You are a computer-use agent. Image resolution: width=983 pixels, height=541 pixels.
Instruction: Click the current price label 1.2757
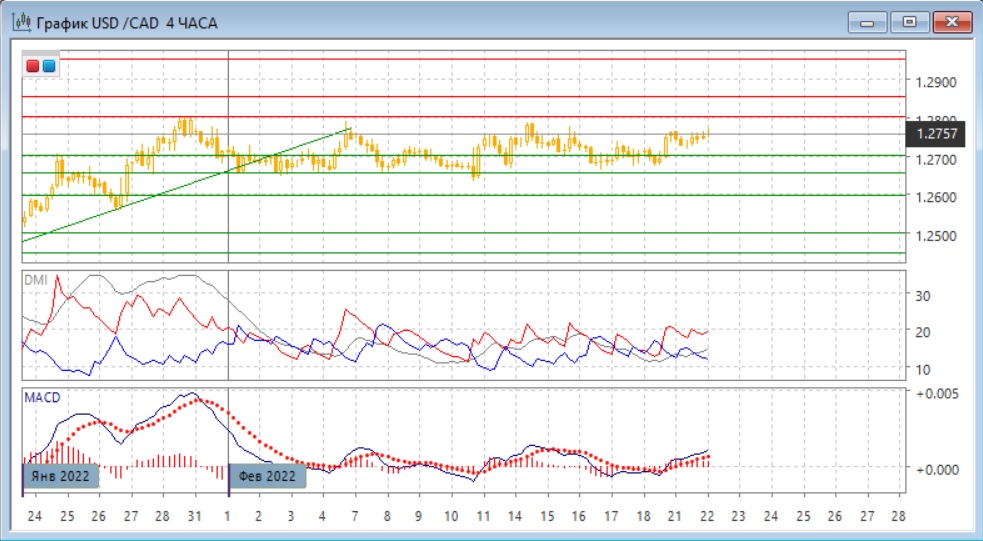(938, 133)
